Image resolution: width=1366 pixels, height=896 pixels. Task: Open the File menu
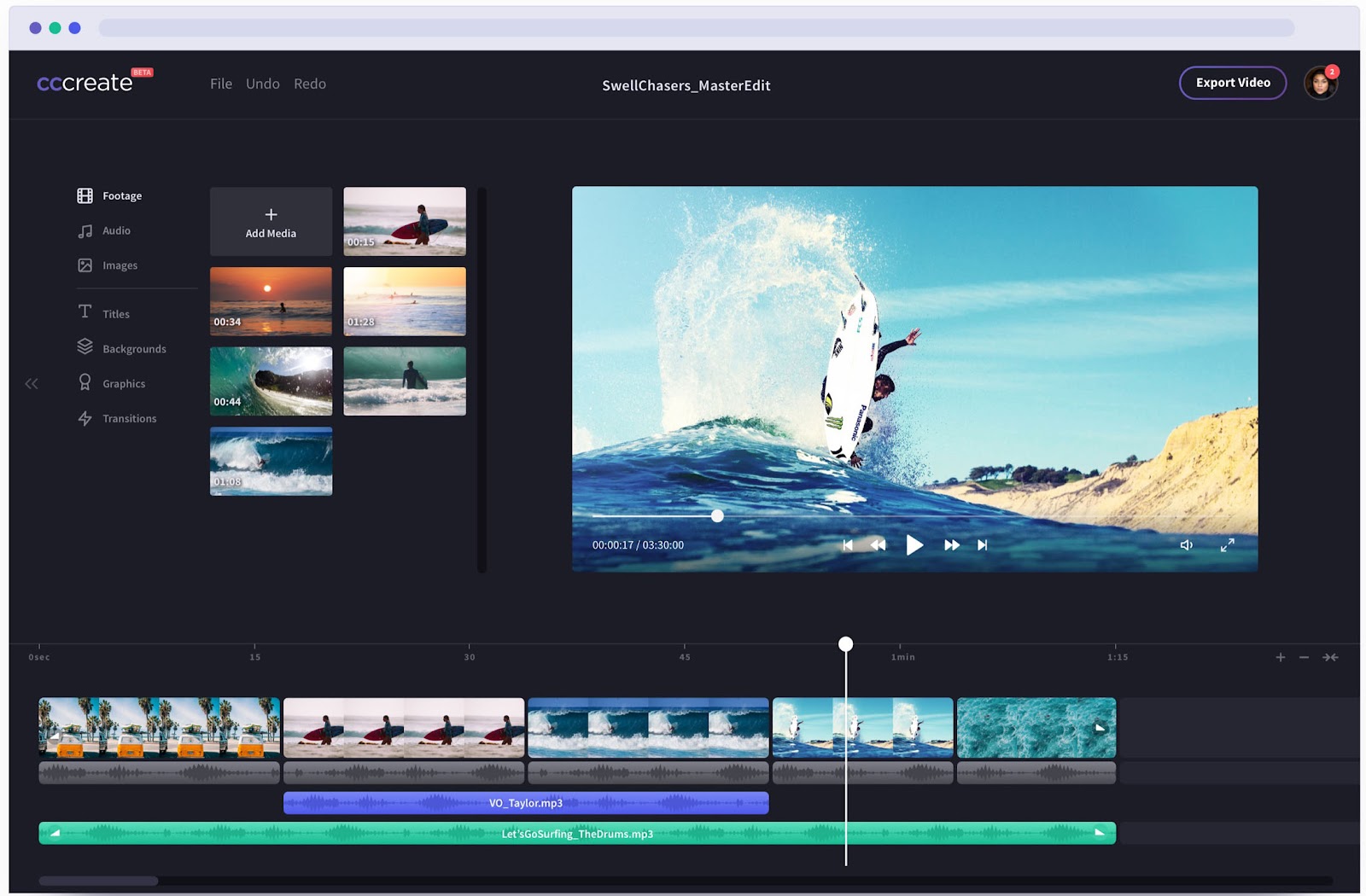click(x=221, y=84)
